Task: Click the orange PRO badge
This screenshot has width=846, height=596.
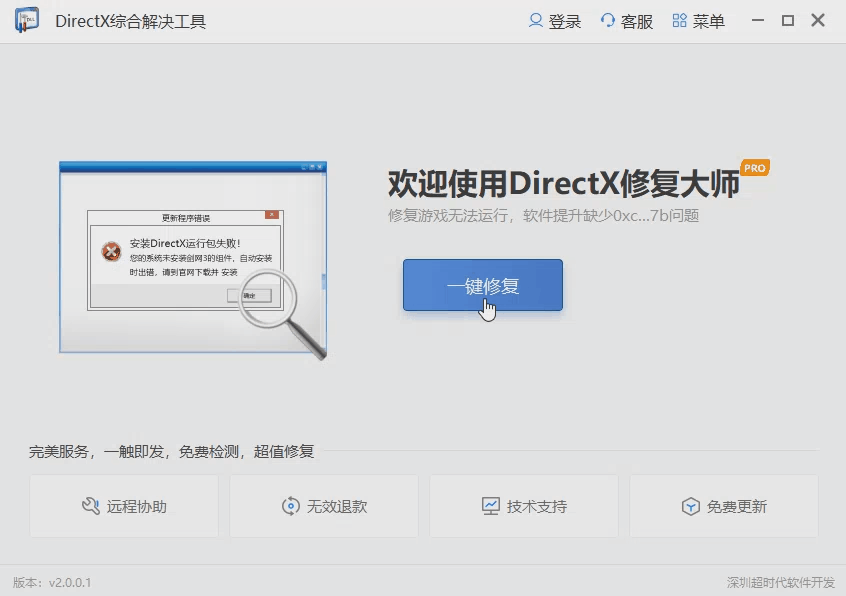Action: [x=754, y=168]
